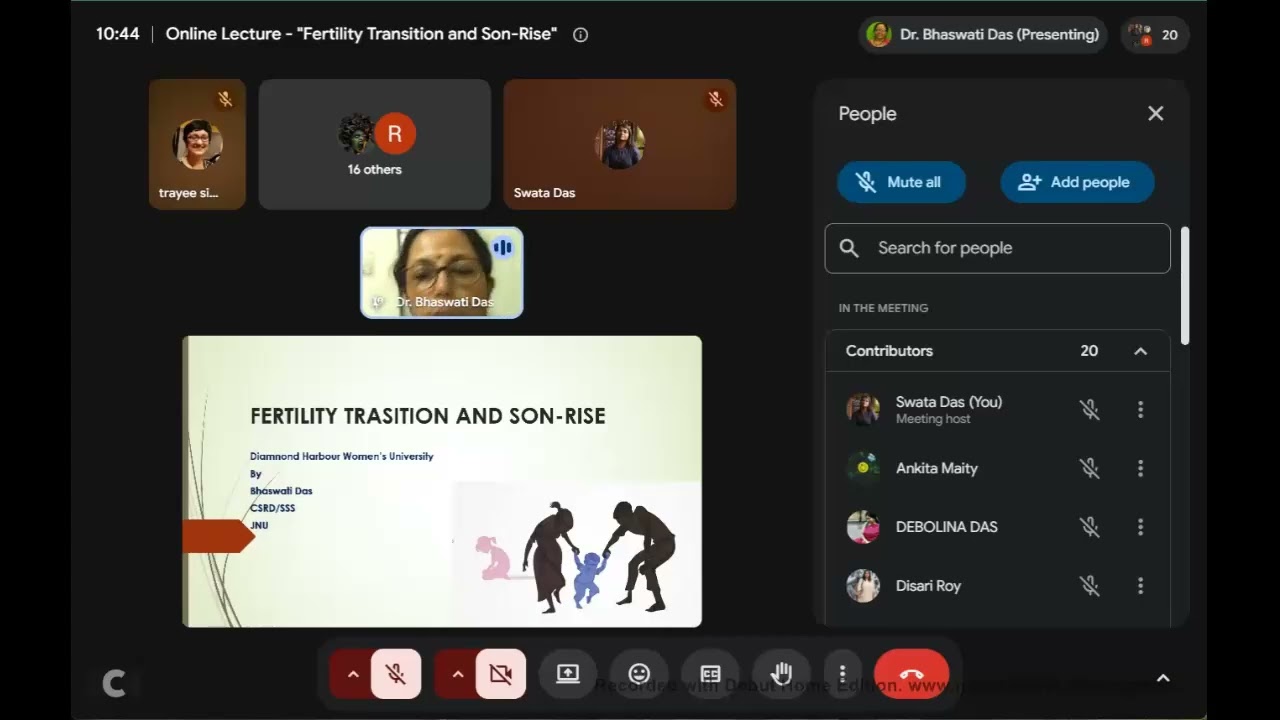The width and height of the screenshot is (1280, 720).
Task: Expand hidden panel chevron at bottom right
Action: click(x=1163, y=678)
